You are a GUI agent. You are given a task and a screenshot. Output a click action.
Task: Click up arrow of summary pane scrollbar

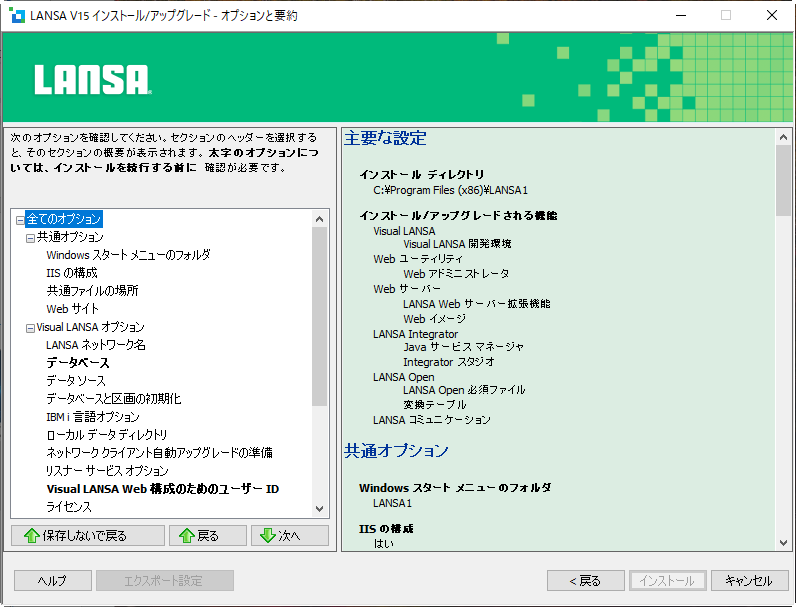coord(783,137)
